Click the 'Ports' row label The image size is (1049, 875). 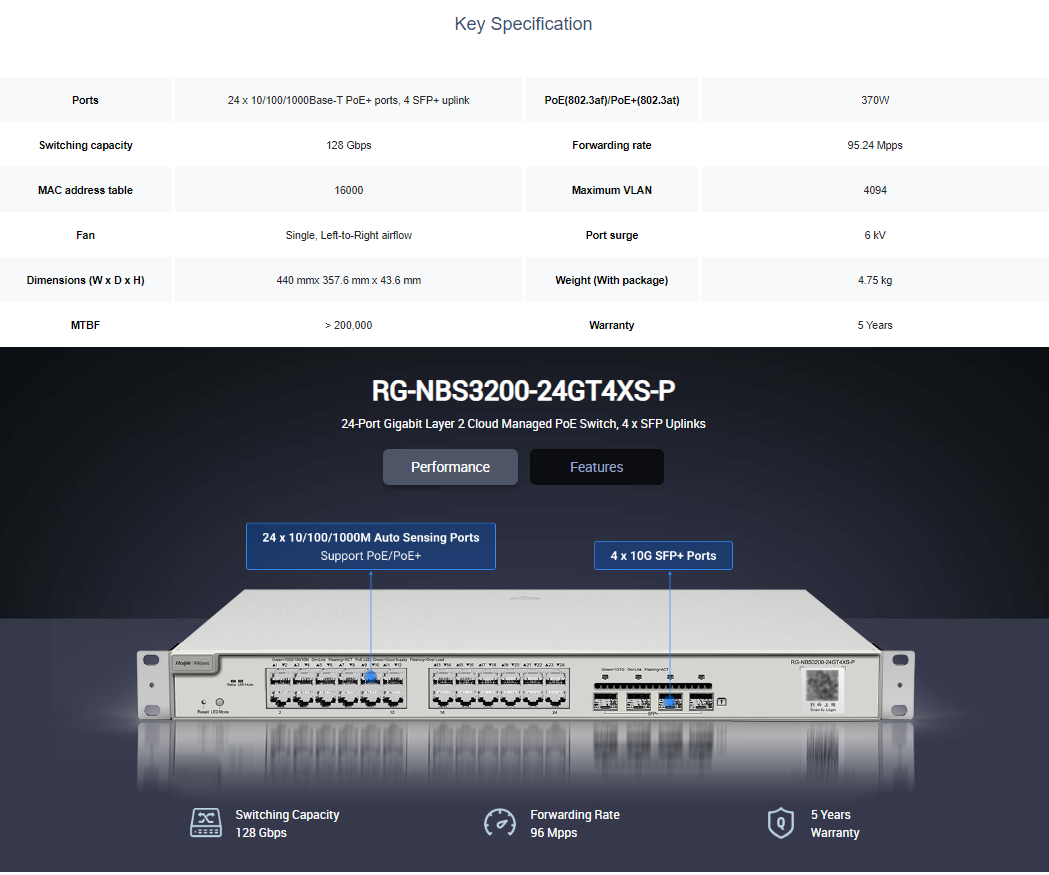click(x=85, y=100)
